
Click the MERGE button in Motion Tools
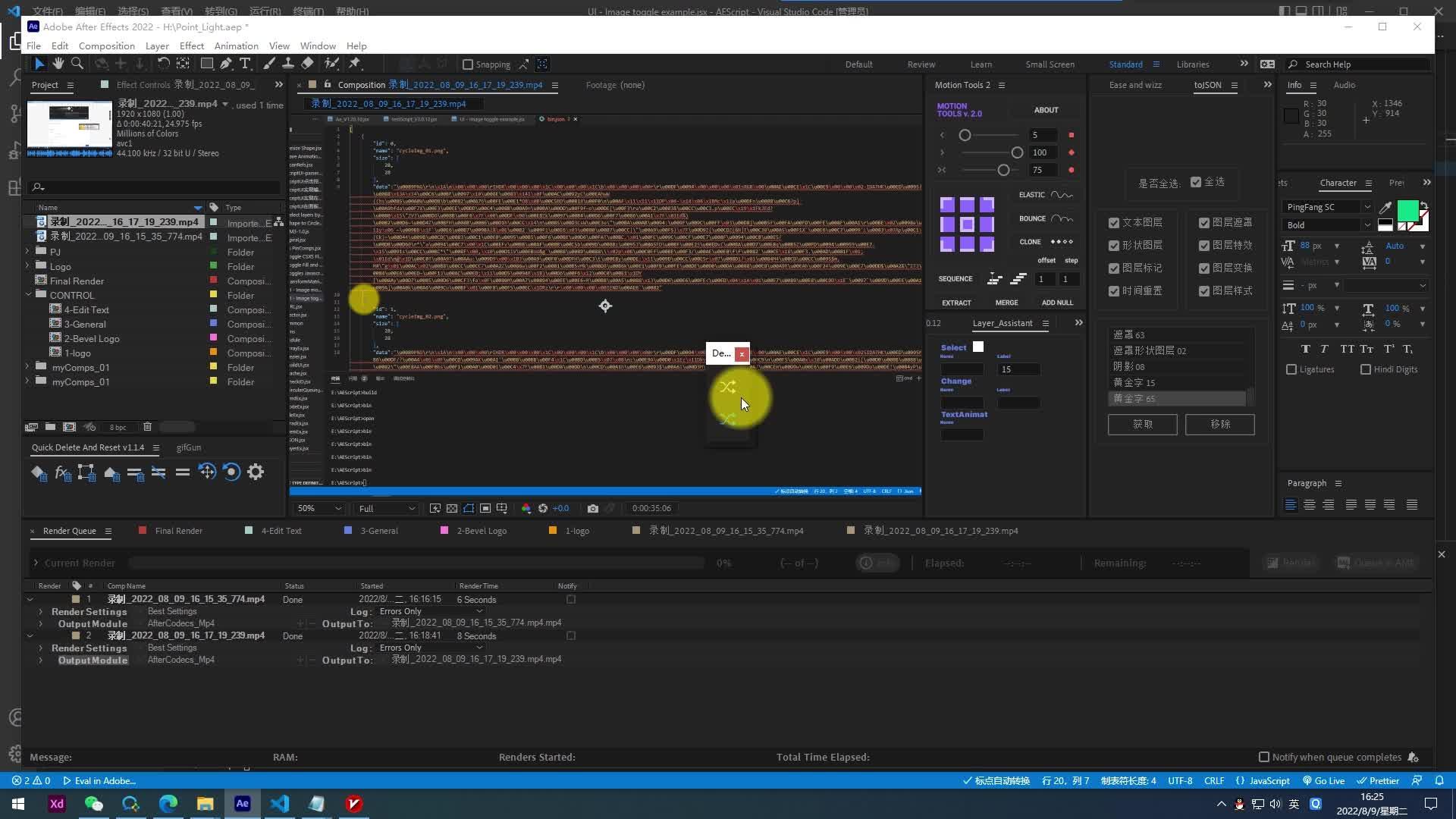click(x=1006, y=303)
